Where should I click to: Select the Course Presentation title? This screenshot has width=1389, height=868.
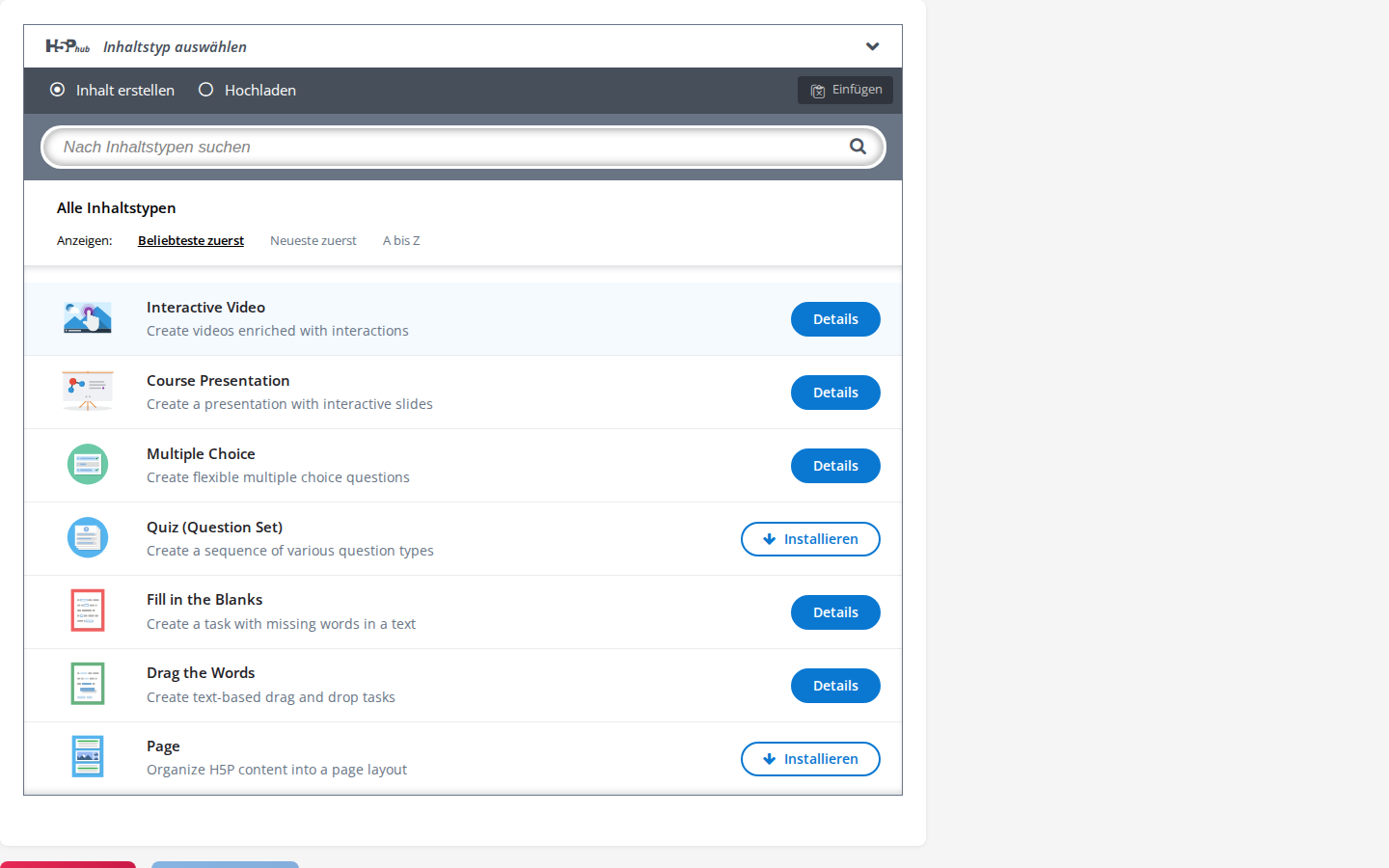coord(218,381)
